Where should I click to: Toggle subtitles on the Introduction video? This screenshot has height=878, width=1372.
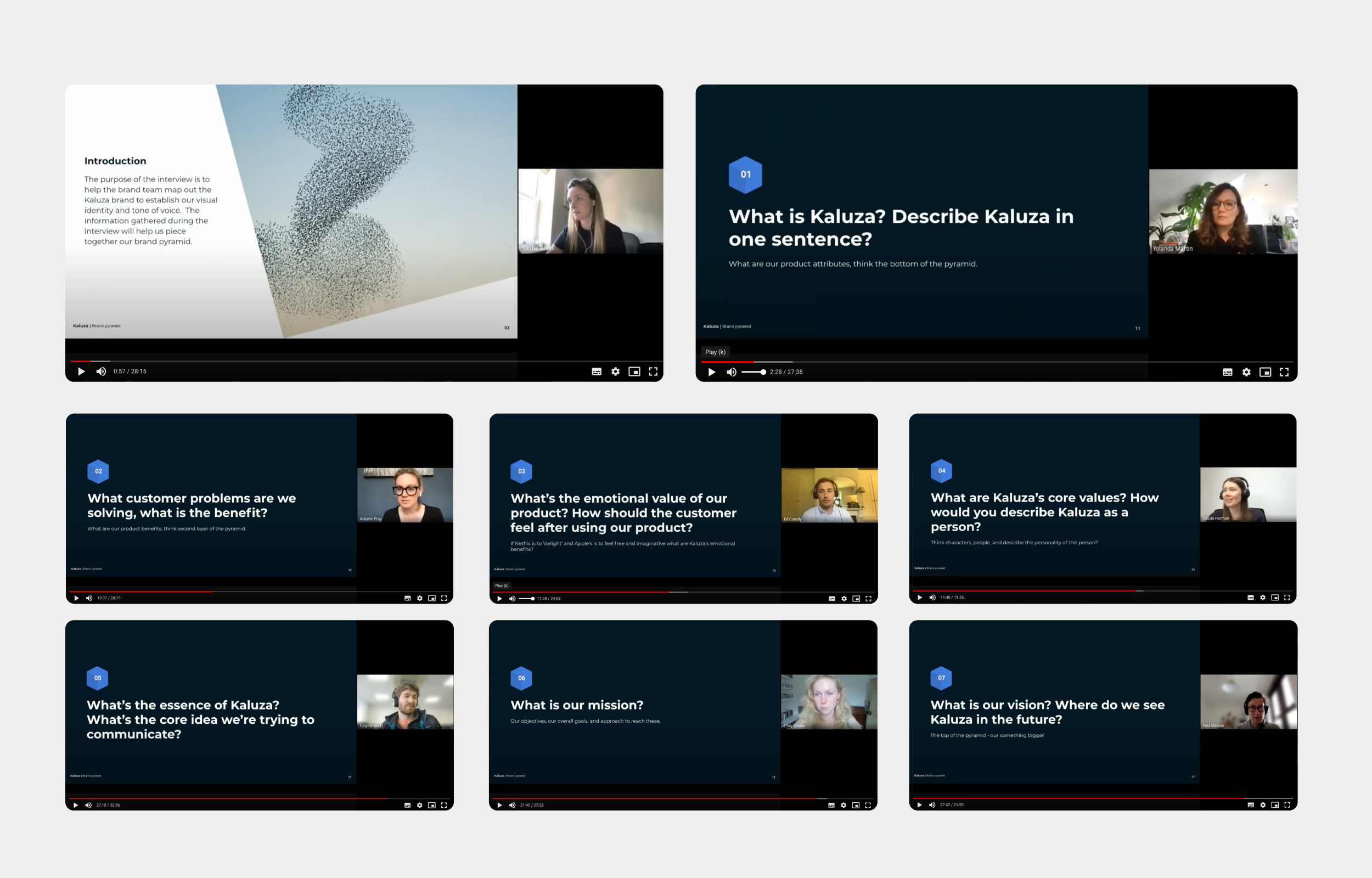[x=596, y=372]
